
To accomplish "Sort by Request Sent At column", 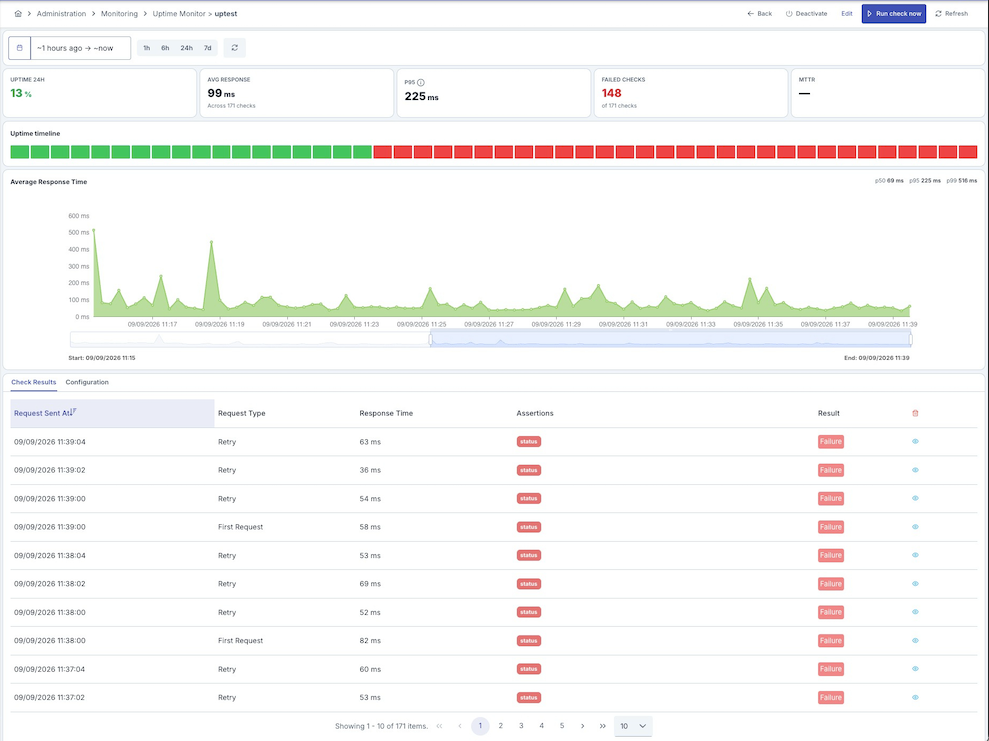I will [112, 413].
